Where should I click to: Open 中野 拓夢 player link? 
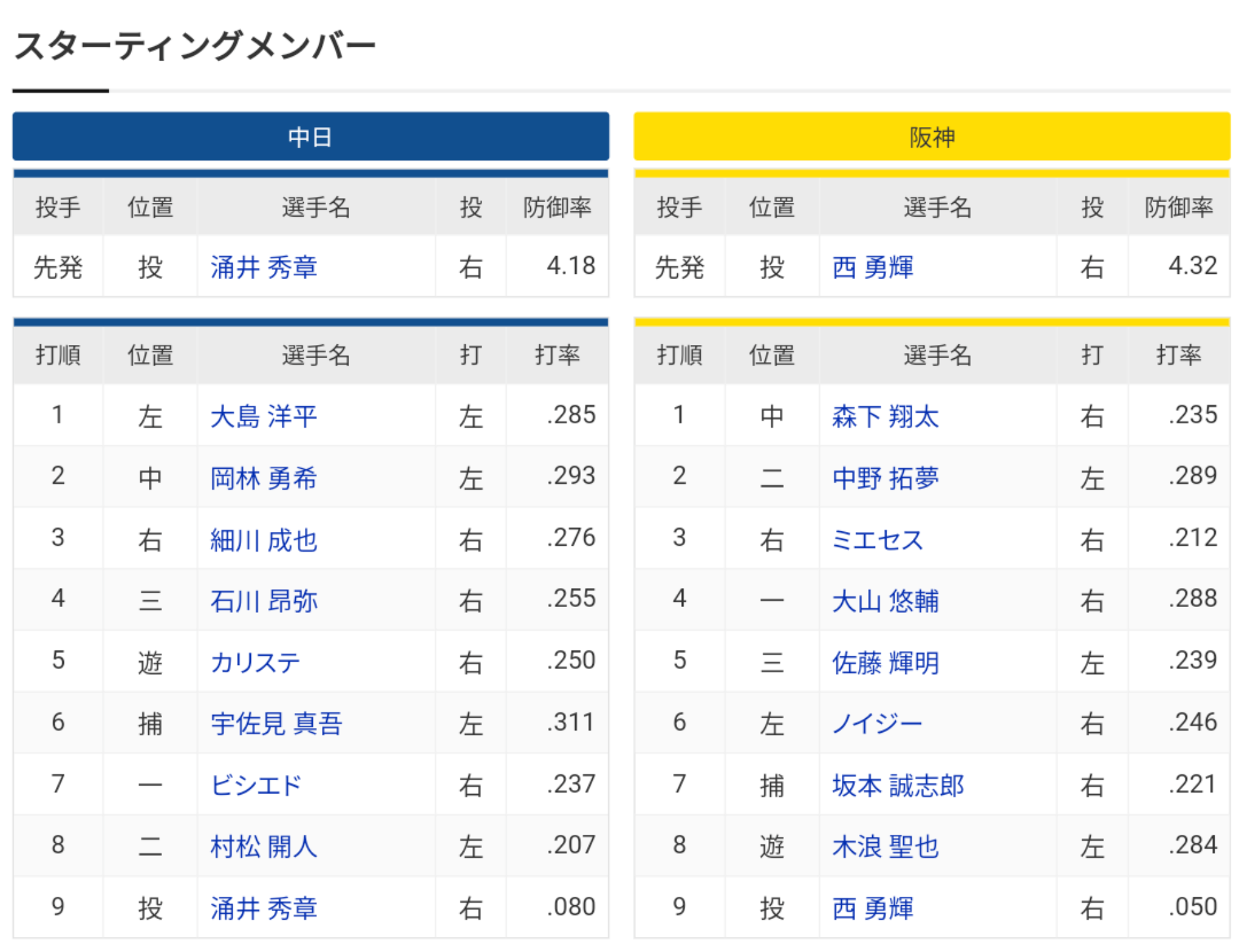click(885, 478)
